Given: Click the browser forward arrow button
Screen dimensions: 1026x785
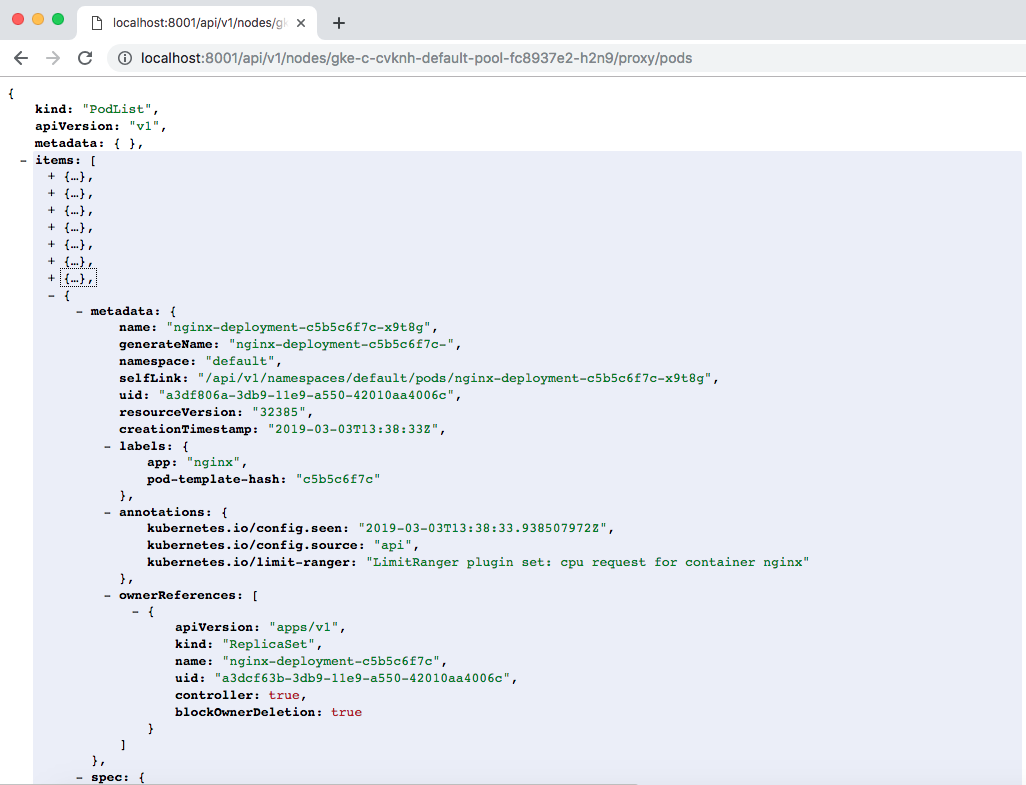Looking at the screenshot, I should pos(52,58).
